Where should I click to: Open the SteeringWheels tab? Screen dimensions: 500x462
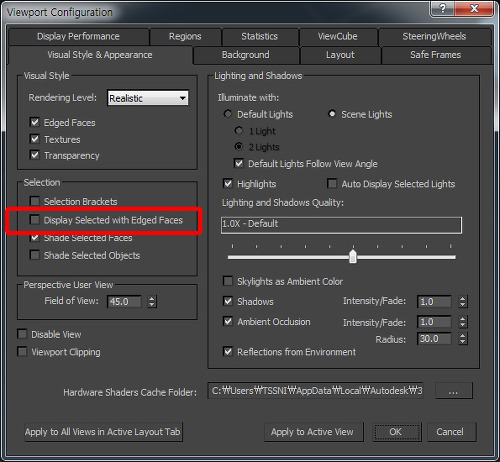435,36
